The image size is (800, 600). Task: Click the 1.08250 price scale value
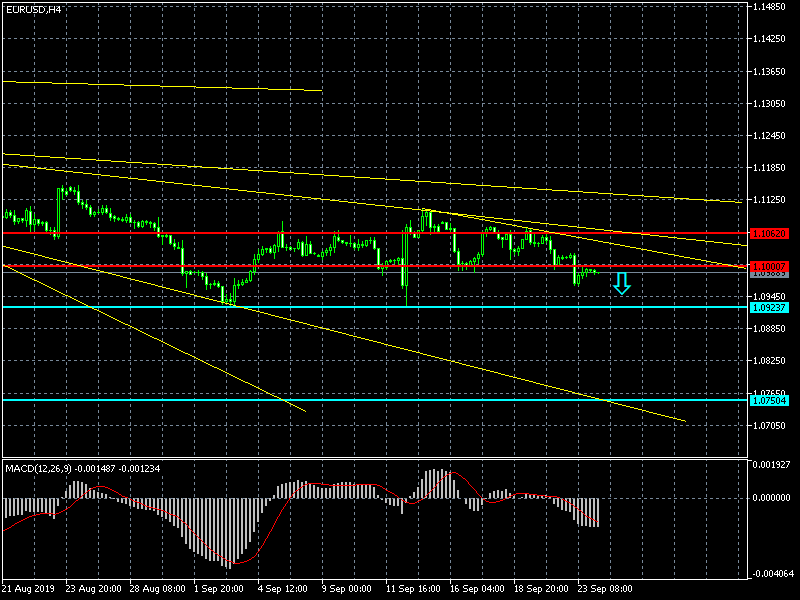tap(771, 361)
